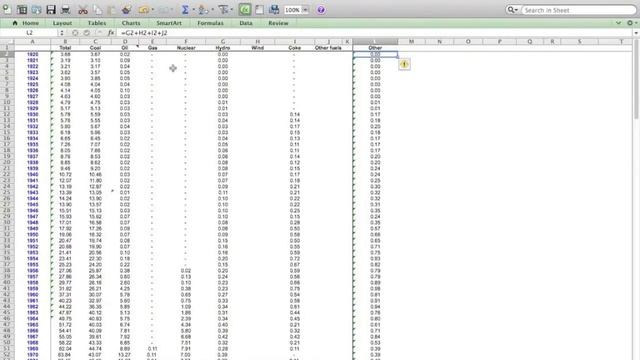
Task: Switch to the Layout tab
Action: tap(62, 23)
